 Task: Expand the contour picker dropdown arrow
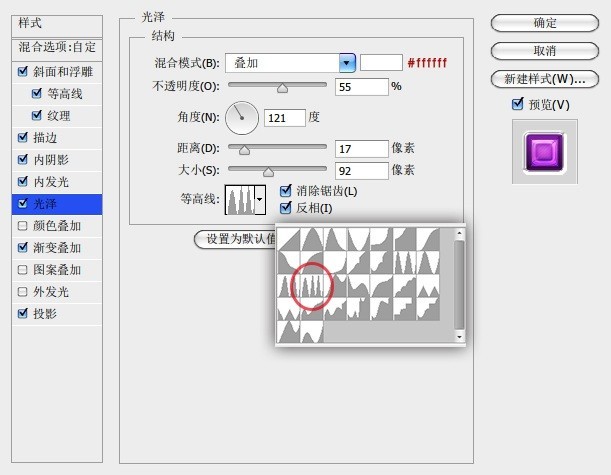click(260, 200)
